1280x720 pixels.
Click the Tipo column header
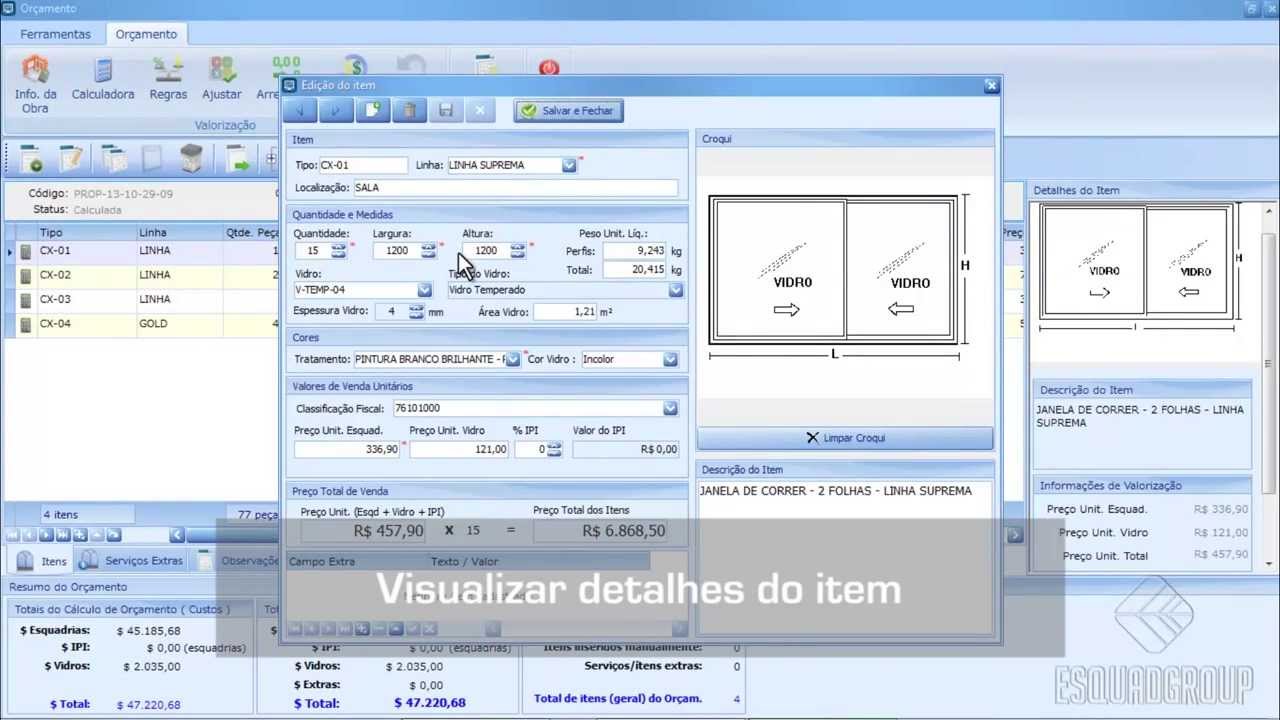coord(86,233)
